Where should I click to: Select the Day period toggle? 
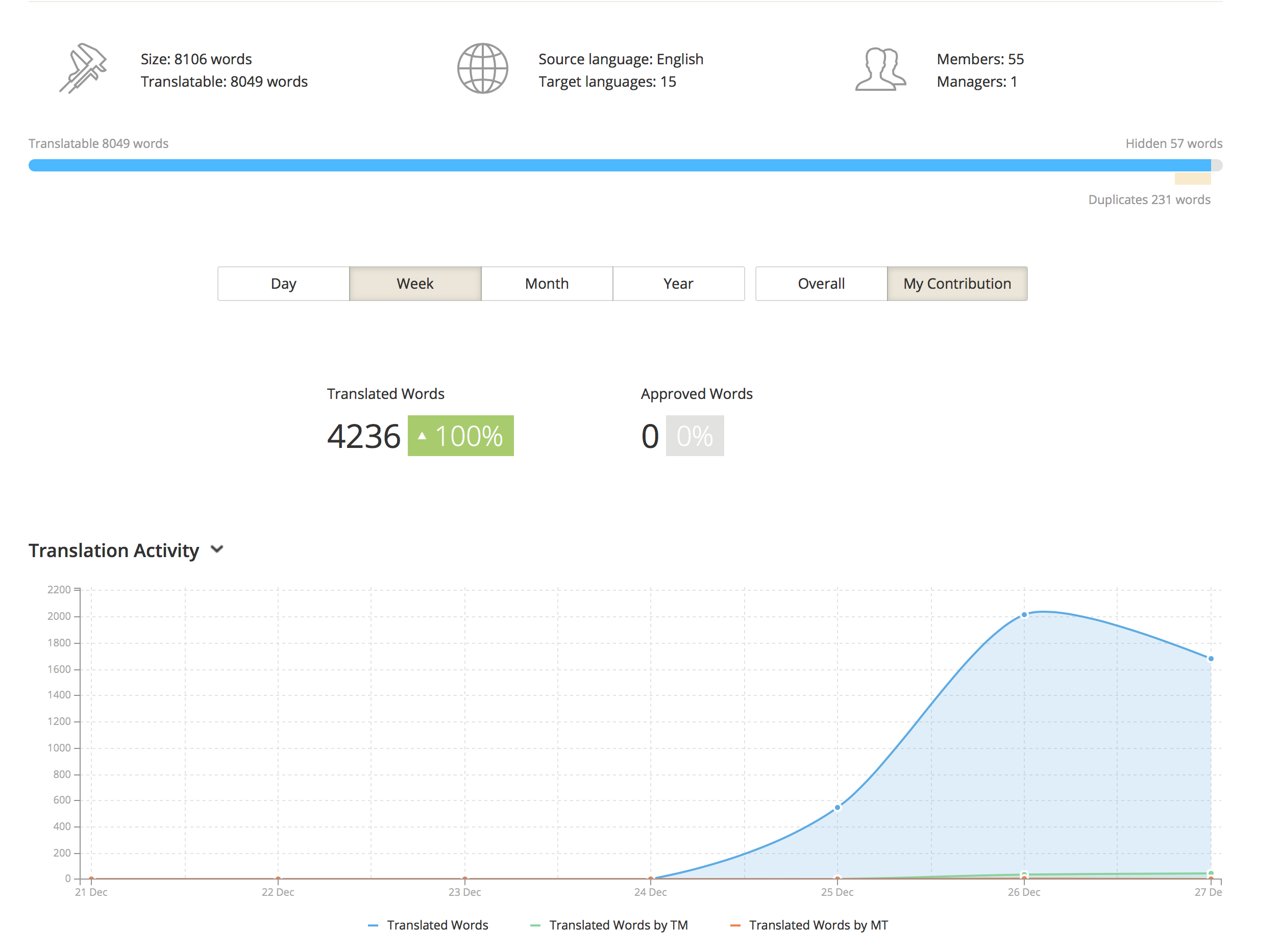pyautogui.click(x=284, y=284)
